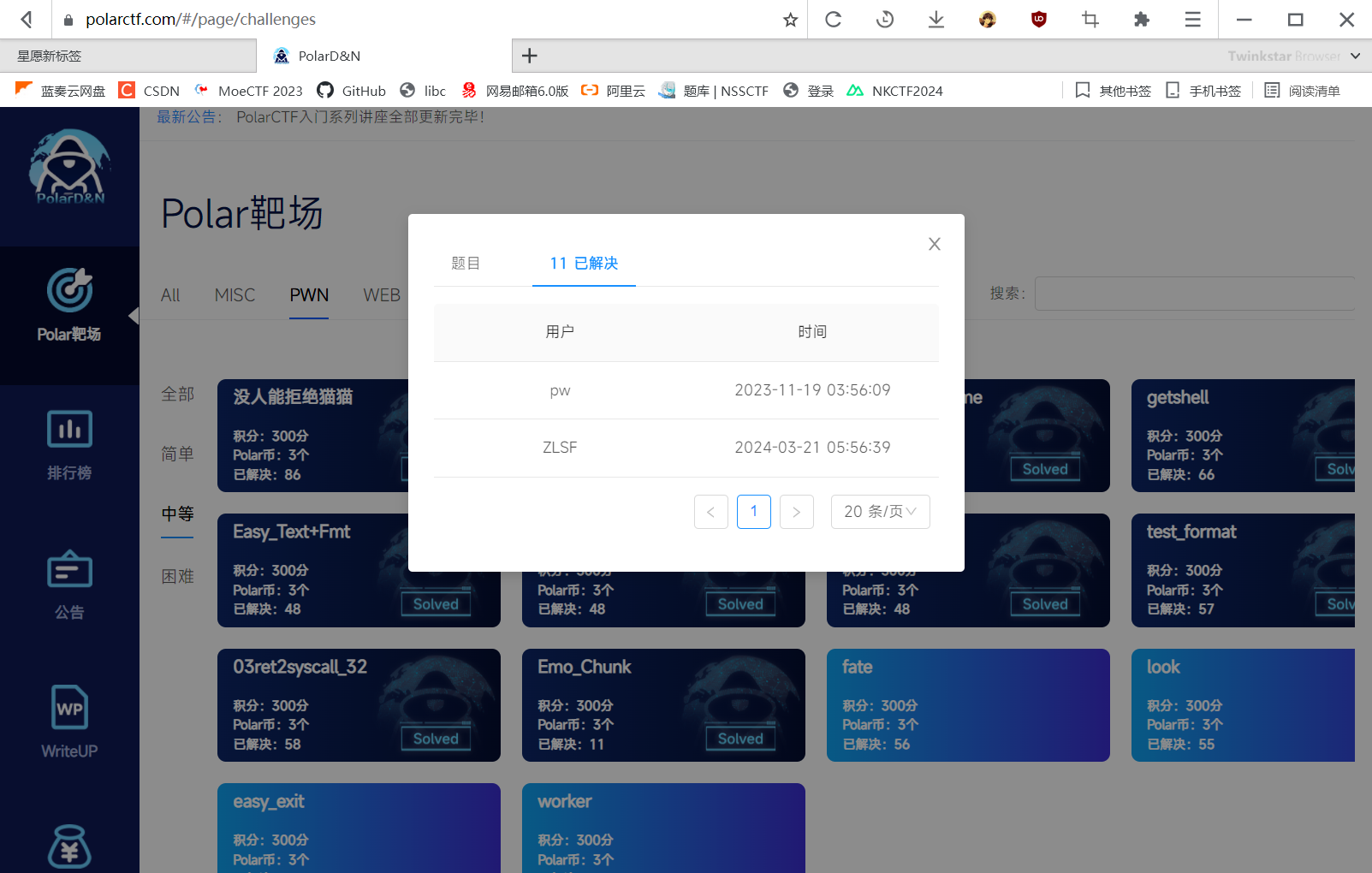Click the browser refresh icon
Screen dimensions: 1372x873
833,20
